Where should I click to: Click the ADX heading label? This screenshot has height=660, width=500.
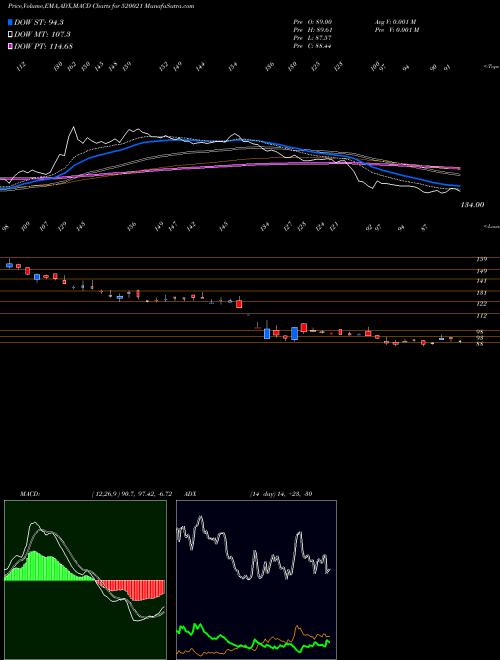point(190,494)
